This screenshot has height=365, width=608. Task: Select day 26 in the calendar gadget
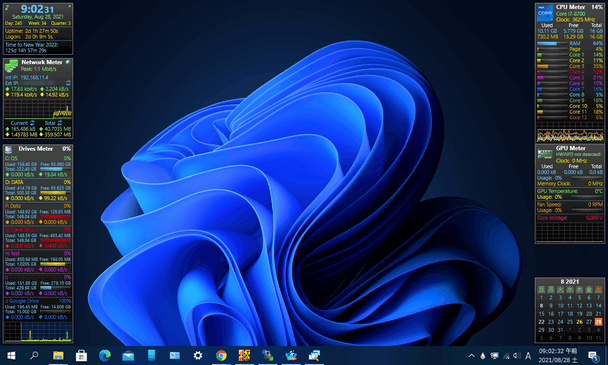[x=579, y=322]
